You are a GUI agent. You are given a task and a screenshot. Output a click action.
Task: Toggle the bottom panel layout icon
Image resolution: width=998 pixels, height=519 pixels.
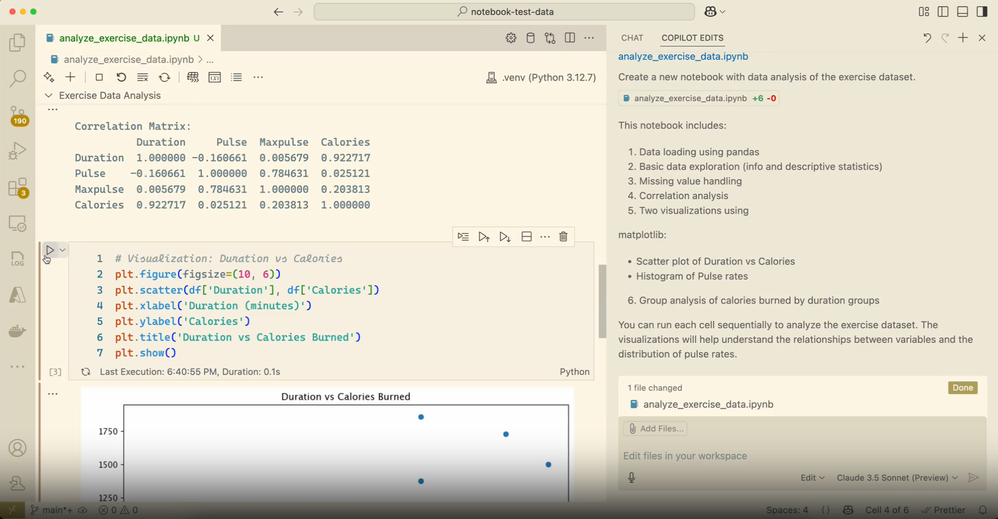[962, 11]
